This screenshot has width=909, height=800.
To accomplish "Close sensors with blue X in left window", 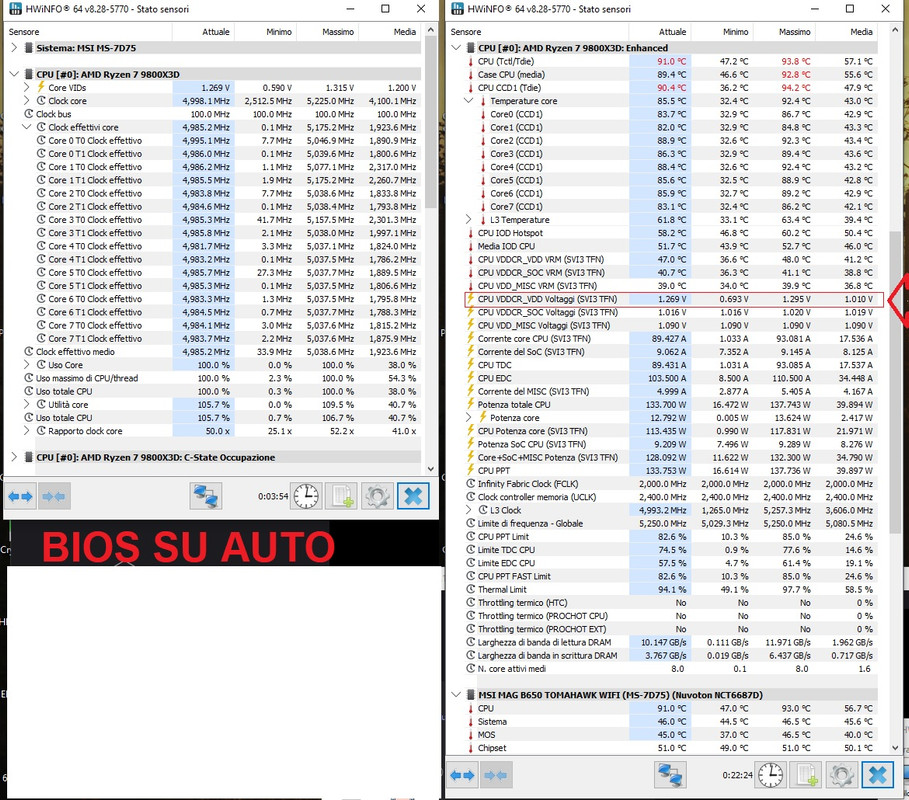I will pyautogui.click(x=413, y=496).
